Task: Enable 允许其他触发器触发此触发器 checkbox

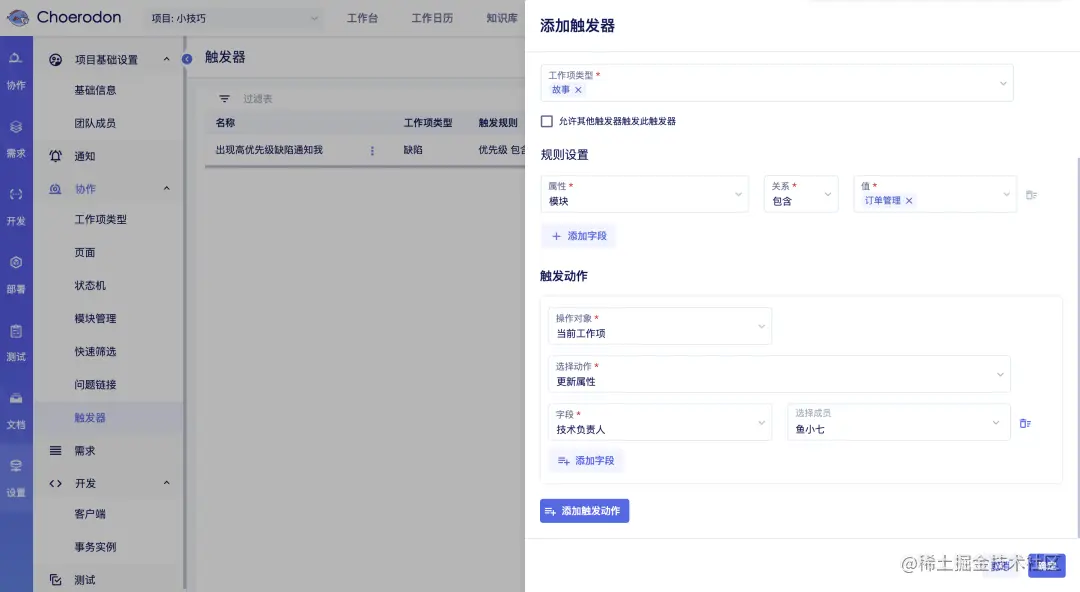Action: pyautogui.click(x=547, y=121)
